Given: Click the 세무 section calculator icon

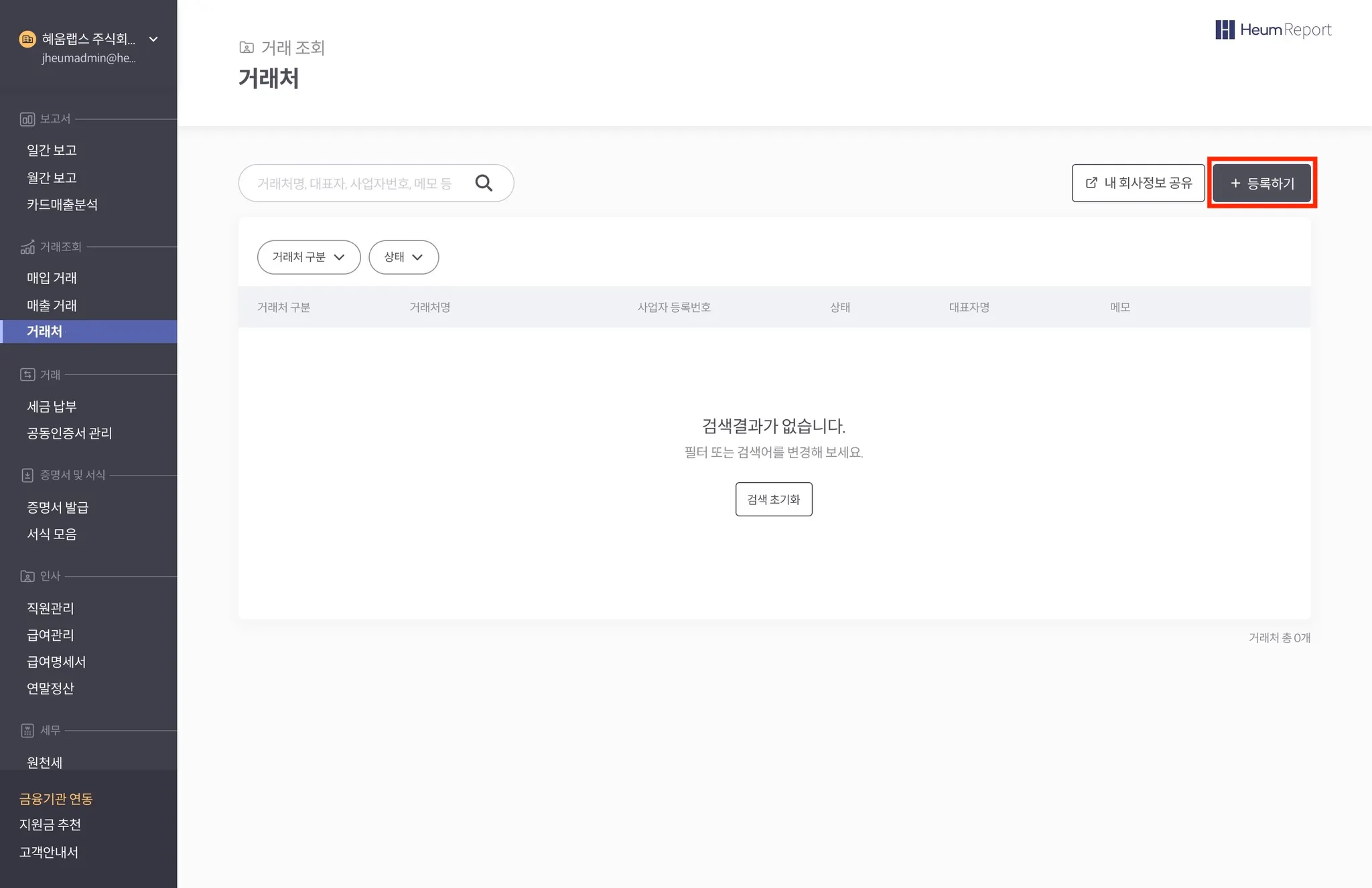Looking at the screenshot, I should [27, 731].
